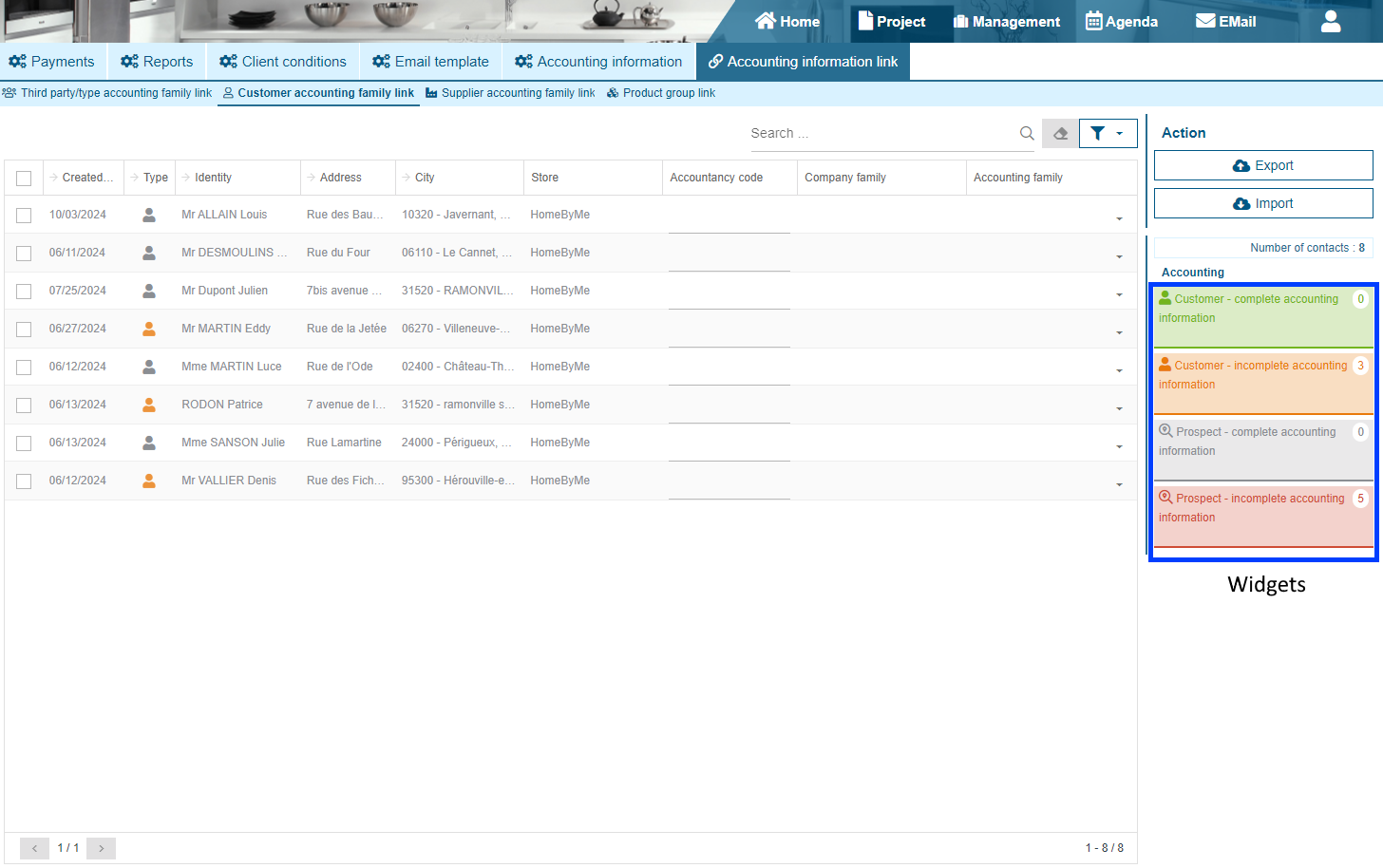Open Supplier accounting family link sub-tab
This screenshot has width=1383, height=868.
pos(510,93)
